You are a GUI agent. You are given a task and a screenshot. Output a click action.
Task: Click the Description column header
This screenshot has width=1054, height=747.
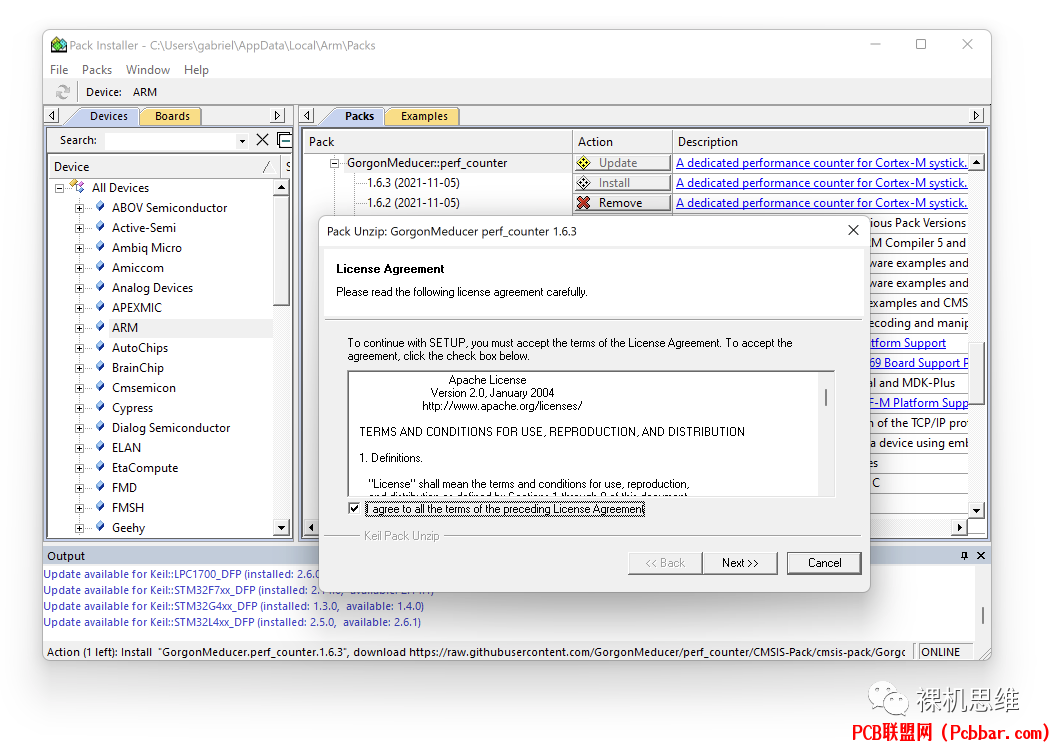829,141
